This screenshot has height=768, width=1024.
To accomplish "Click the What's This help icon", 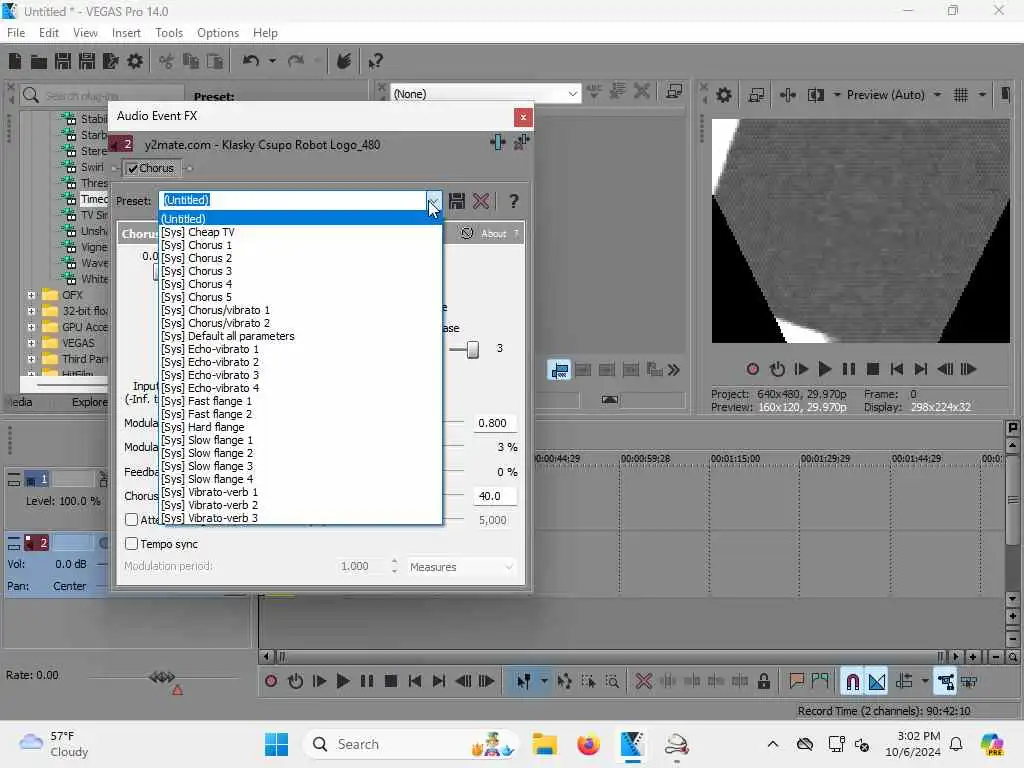I will pos(375,61).
